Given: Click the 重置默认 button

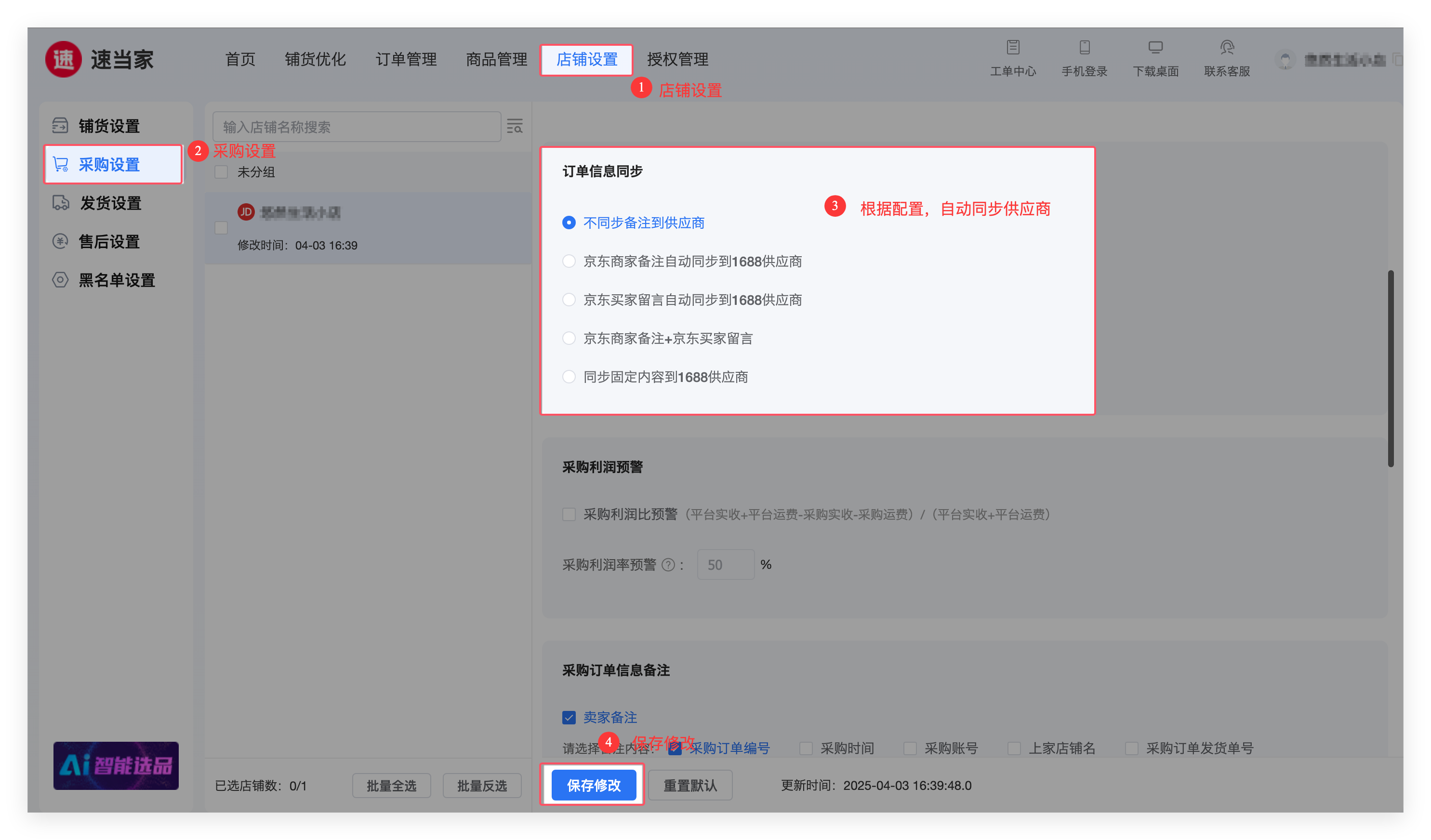Looking at the screenshot, I should click(x=690, y=785).
